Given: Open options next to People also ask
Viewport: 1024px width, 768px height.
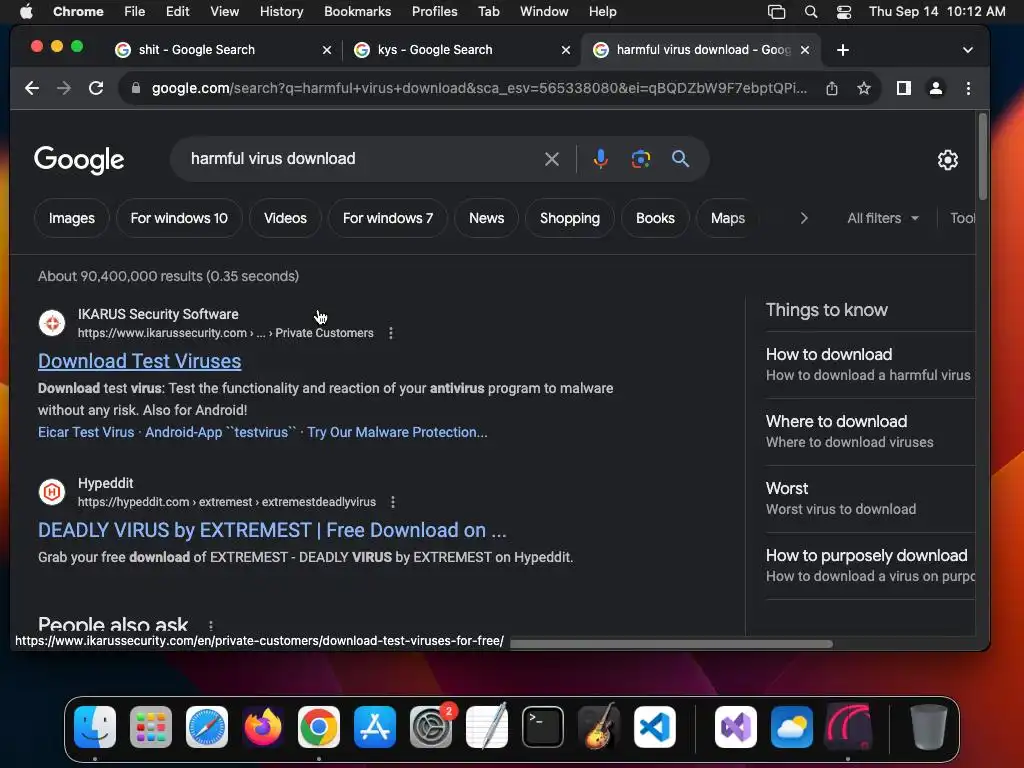Looking at the screenshot, I should tap(210, 625).
